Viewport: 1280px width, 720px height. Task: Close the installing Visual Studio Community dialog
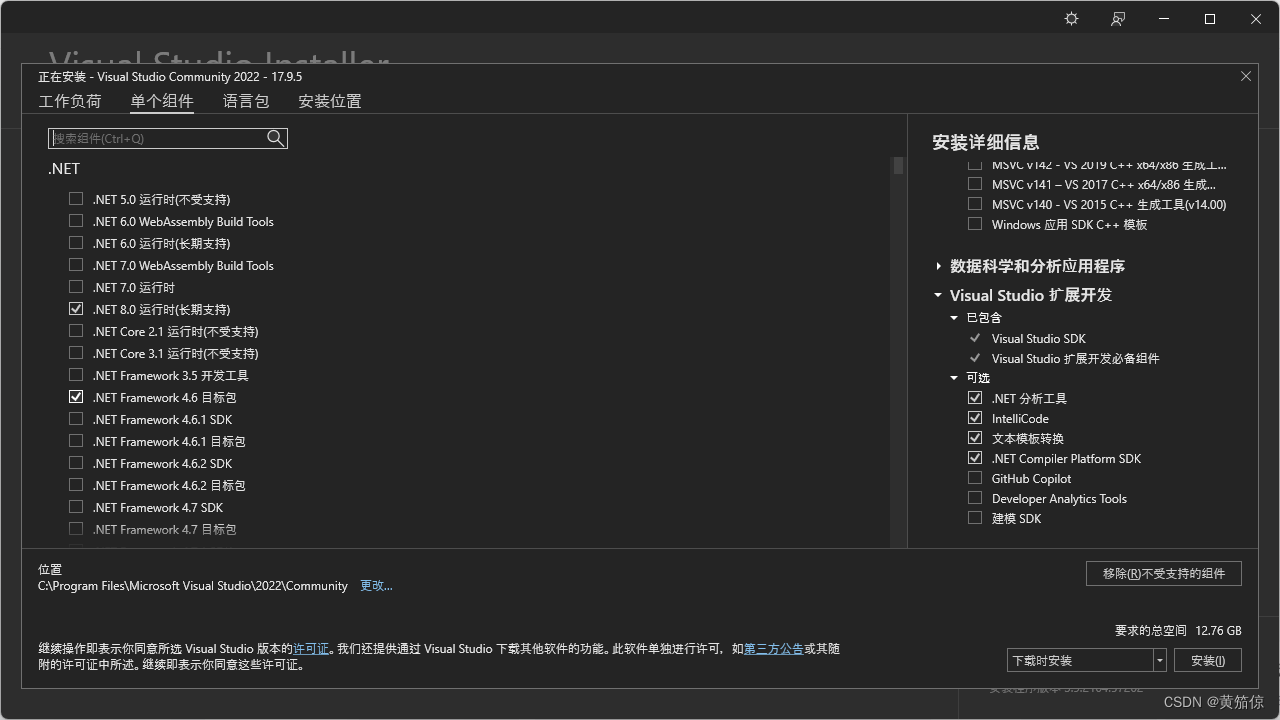point(1246,76)
